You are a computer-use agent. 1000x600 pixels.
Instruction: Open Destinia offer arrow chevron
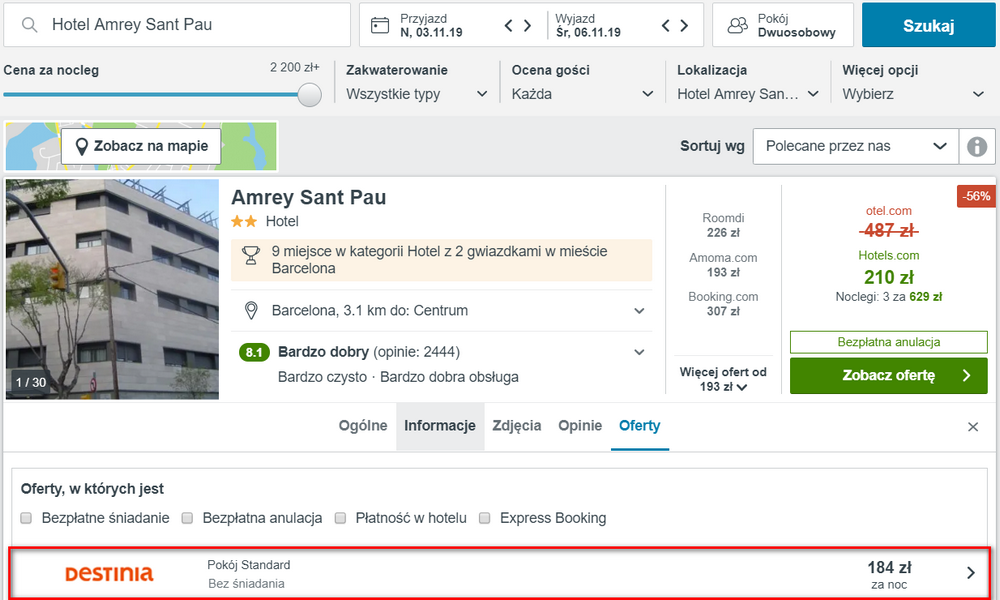point(971,573)
